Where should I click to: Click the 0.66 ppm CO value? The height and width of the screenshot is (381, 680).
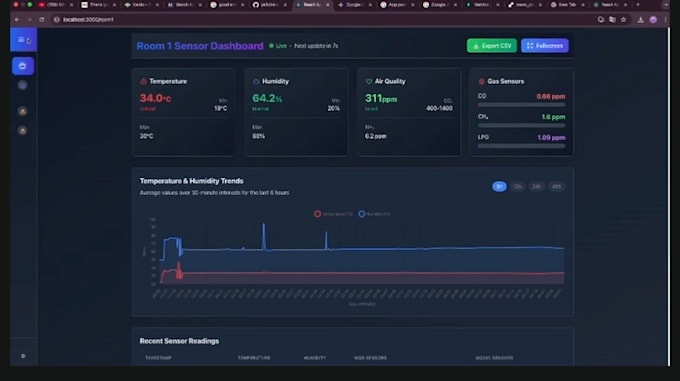pyautogui.click(x=551, y=96)
